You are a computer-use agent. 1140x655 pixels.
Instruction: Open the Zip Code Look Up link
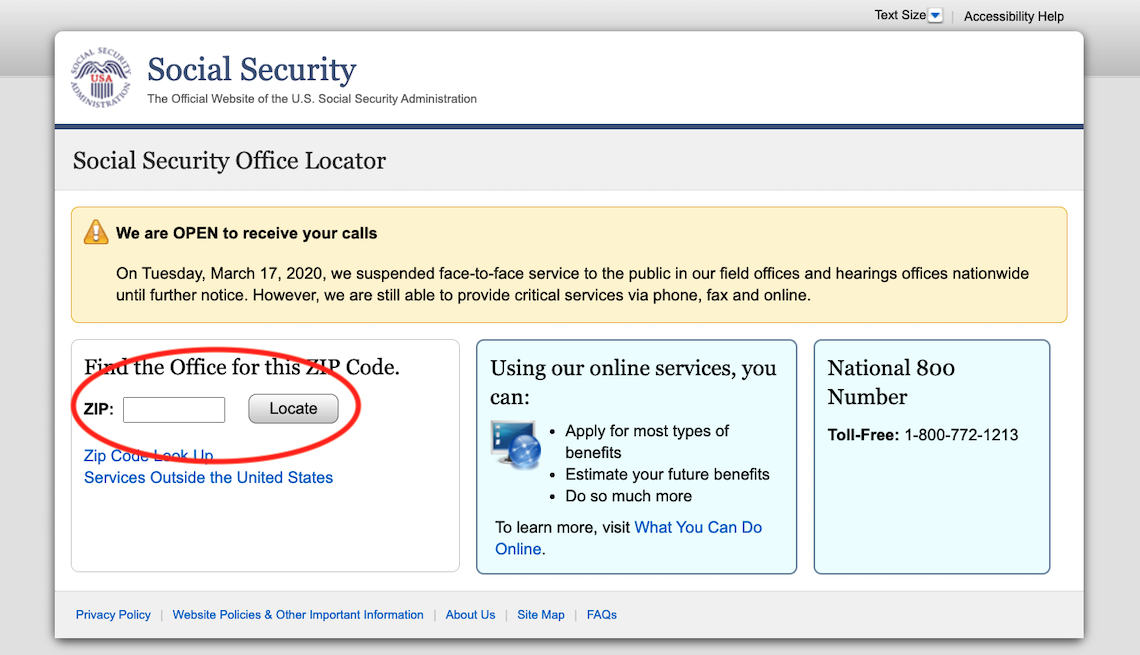point(148,455)
